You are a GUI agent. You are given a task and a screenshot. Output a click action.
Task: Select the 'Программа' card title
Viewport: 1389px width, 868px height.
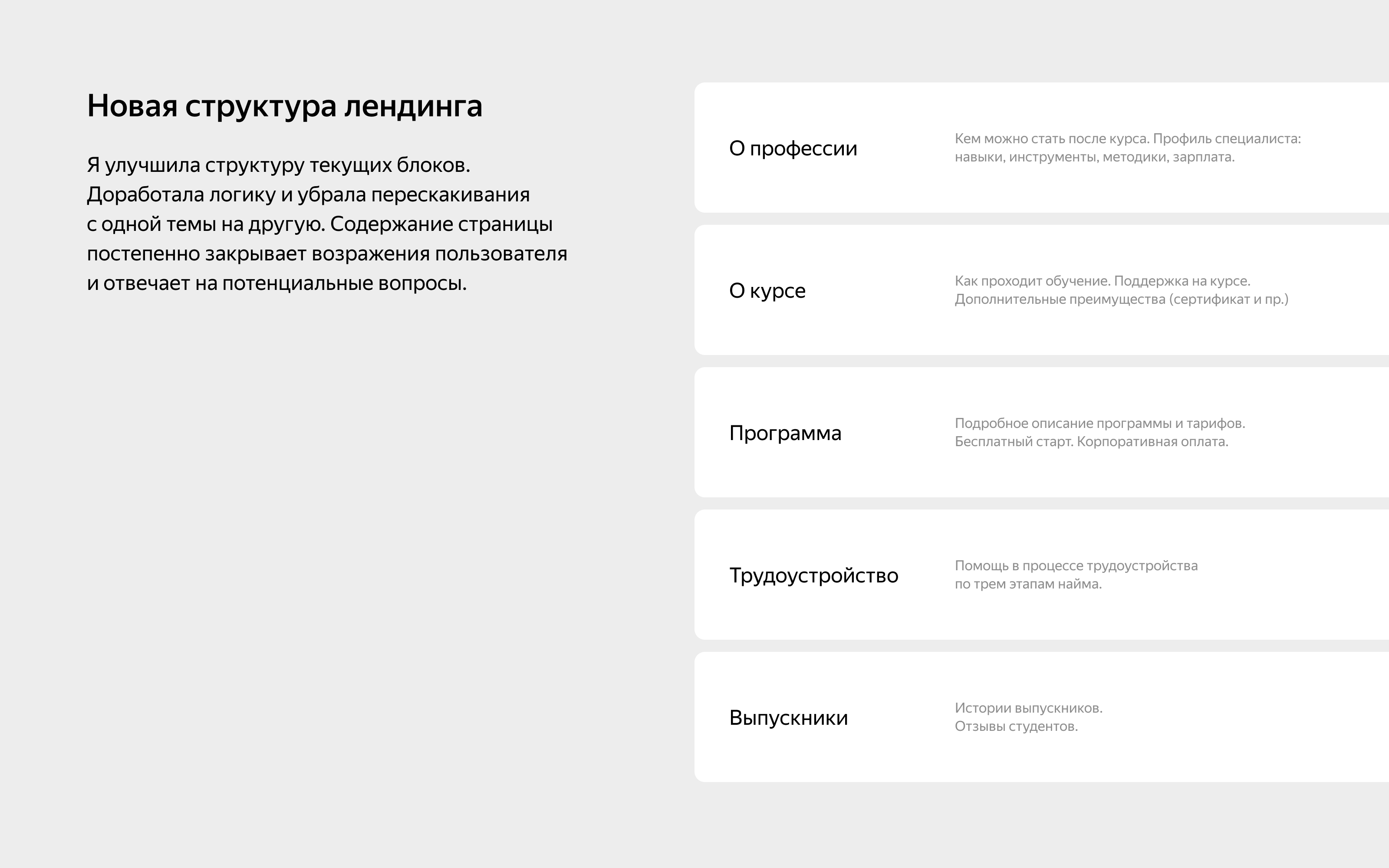coord(785,434)
